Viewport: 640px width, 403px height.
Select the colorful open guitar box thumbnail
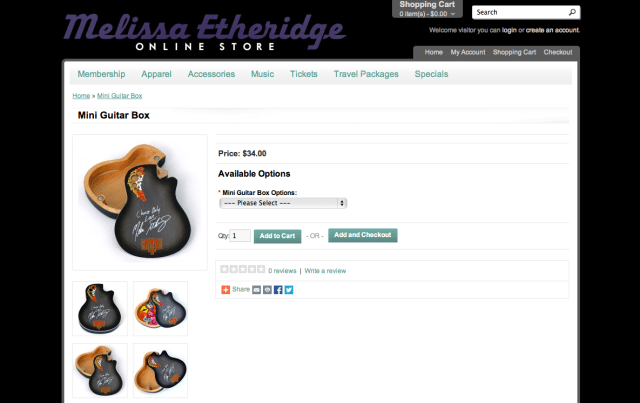[160, 308]
